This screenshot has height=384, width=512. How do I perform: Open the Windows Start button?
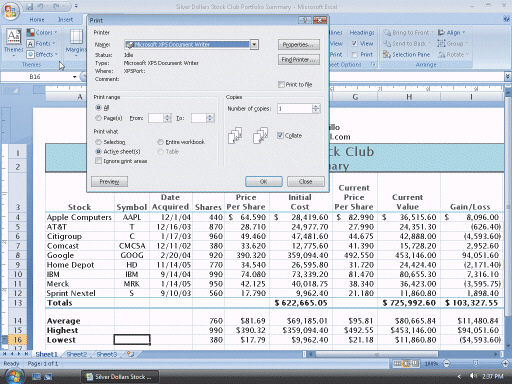point(13,377)
